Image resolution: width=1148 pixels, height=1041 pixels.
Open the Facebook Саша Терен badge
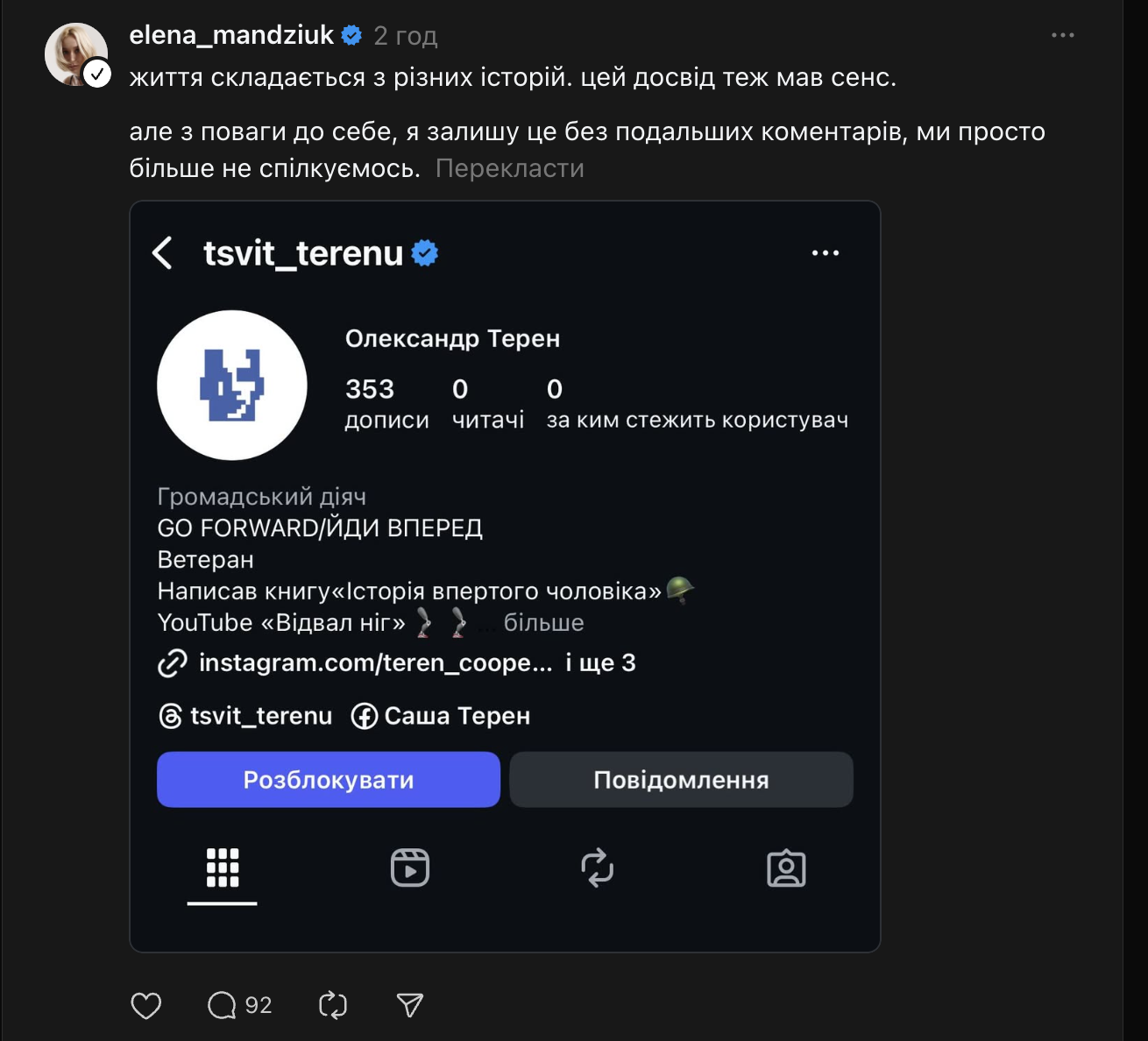pyautogui.click(x=441, y=716)
